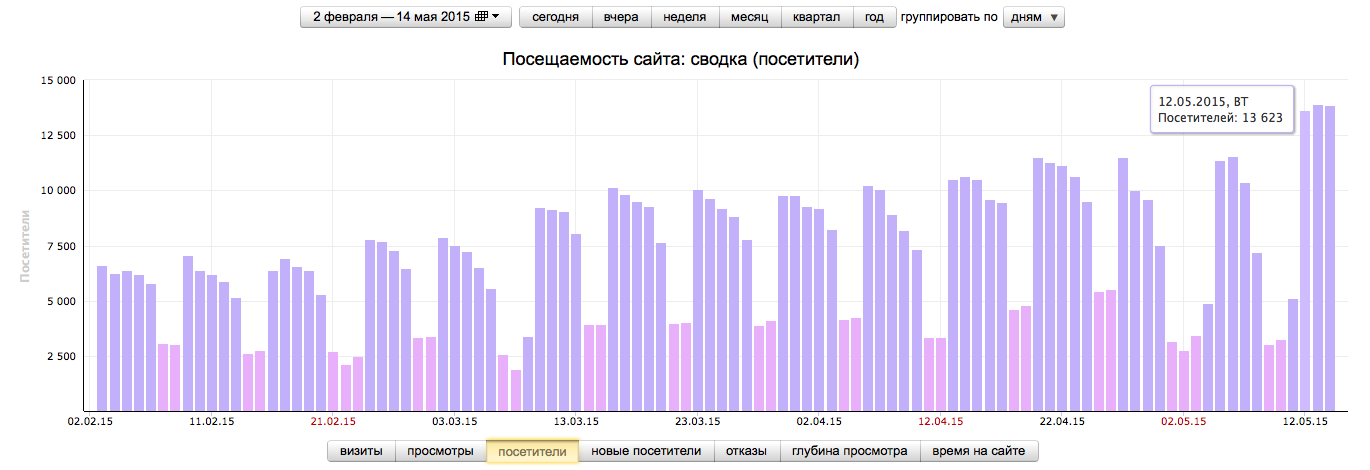
Task: Click the first bar for 02.02.15
Action: (102, 338)
